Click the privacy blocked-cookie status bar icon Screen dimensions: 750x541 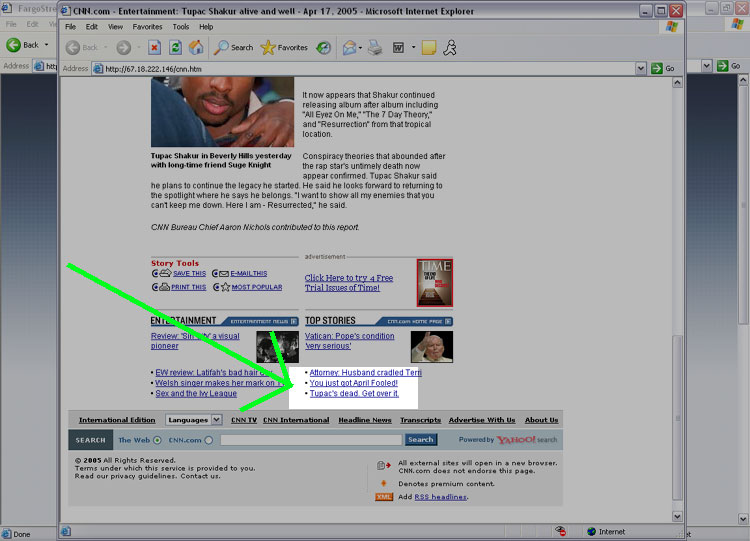click(560, 531)
